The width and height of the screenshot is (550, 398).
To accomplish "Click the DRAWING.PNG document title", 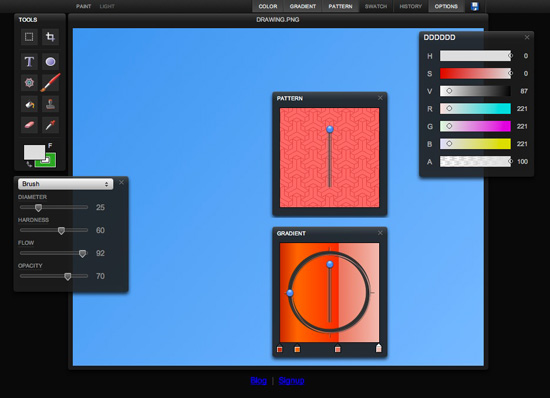I will [278, 20].
